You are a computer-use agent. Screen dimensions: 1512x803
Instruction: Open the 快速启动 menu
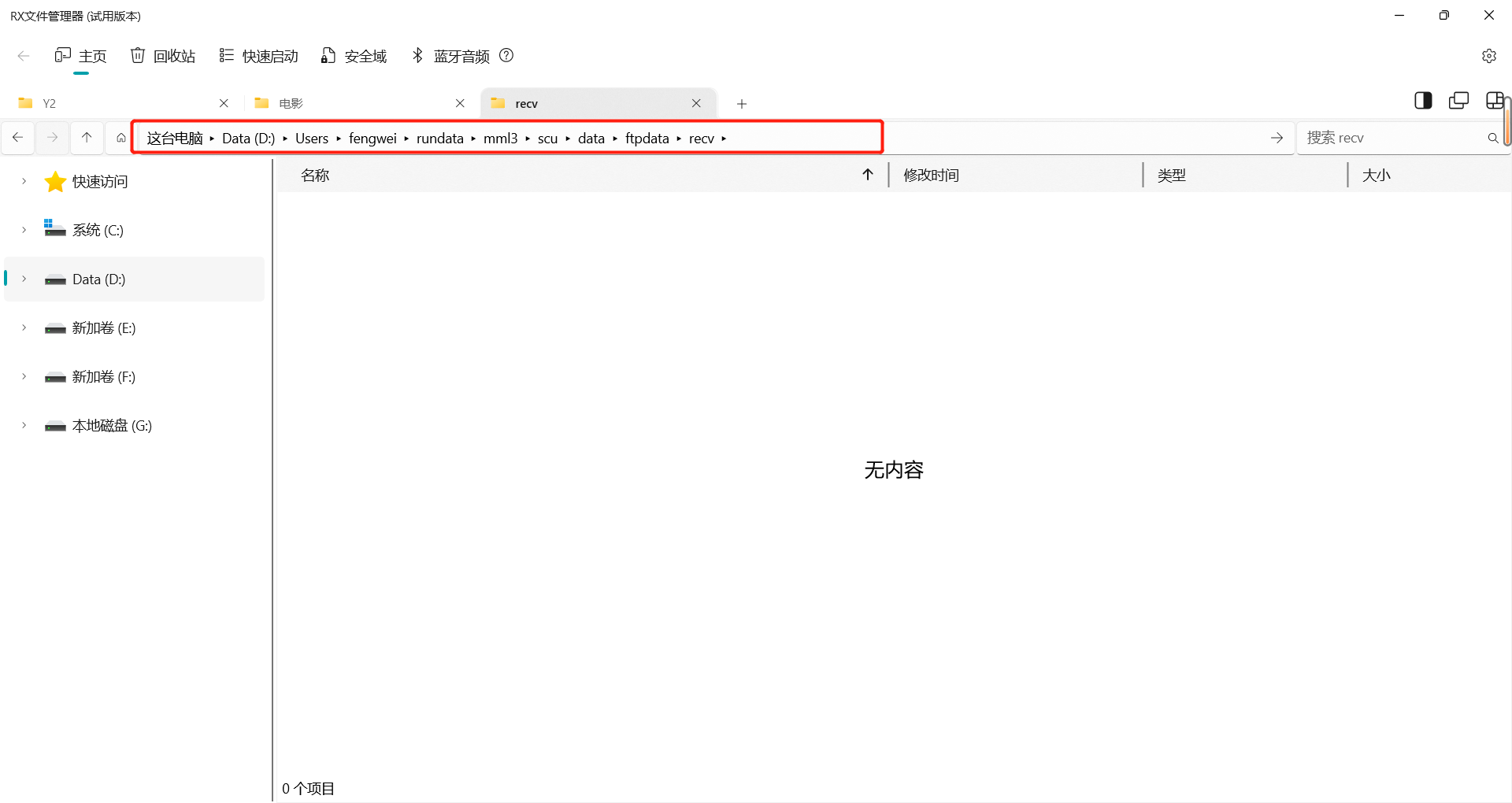click(x=259, y=56)
